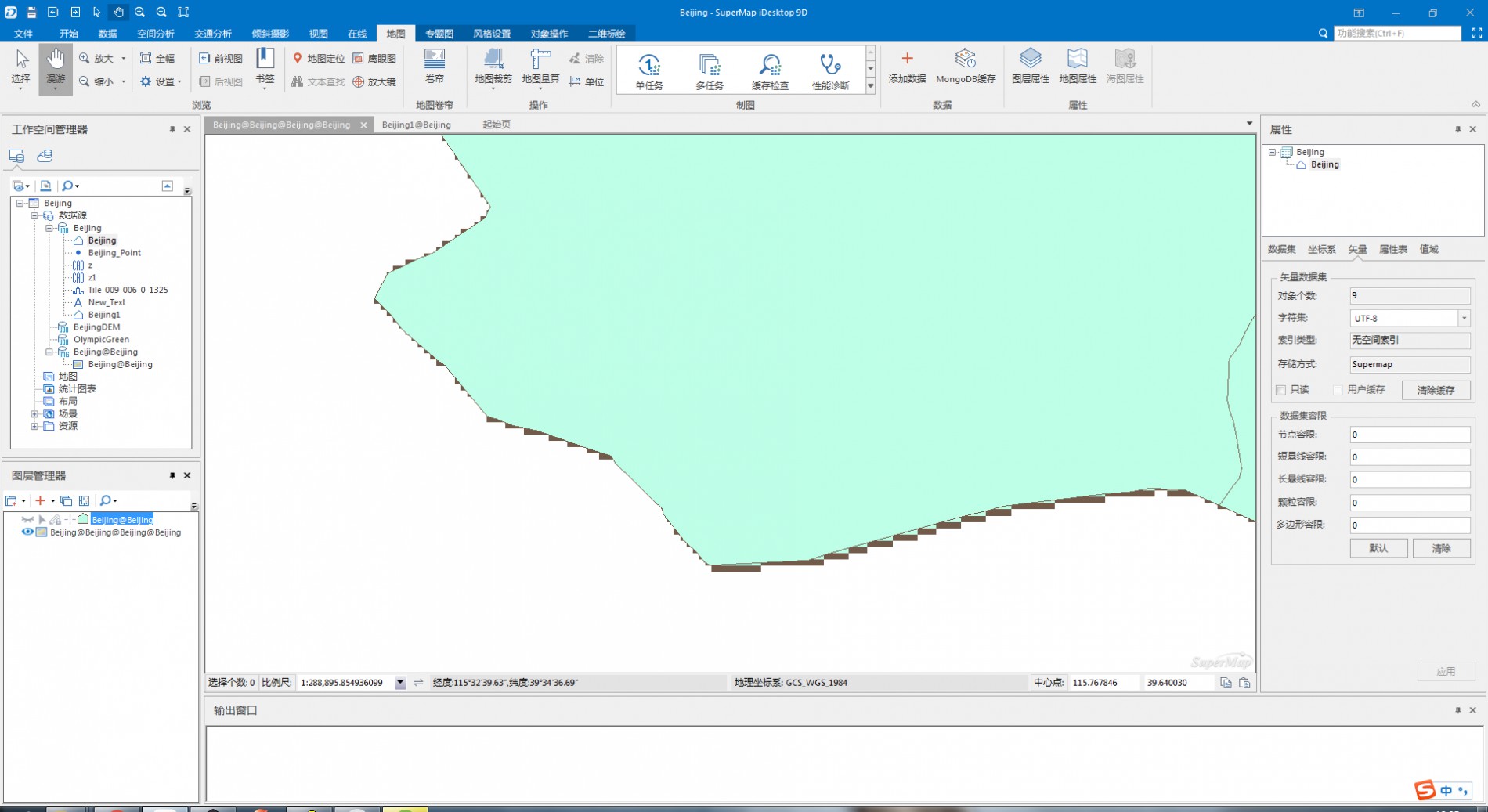Expand the 制图 gallery more arrow
This screenshot has height=812, width=1488.
[870, 86]
